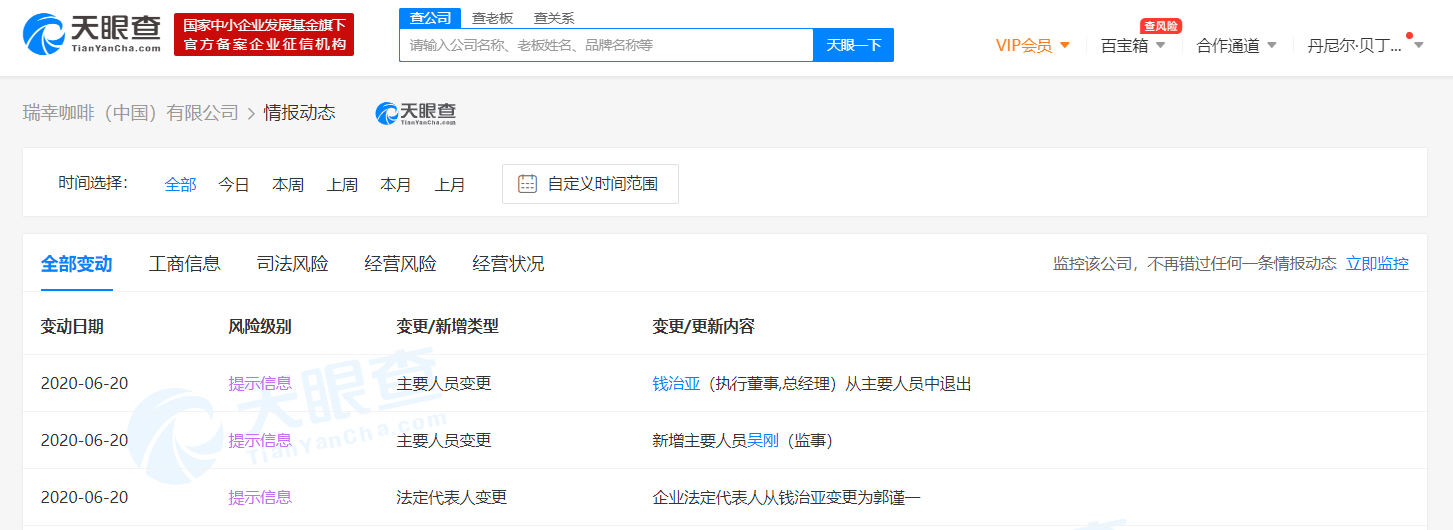Open the user account menu 丹尼尔·贝丁
This screenshot has height=530, width=1453.
tap(1364, 45)
